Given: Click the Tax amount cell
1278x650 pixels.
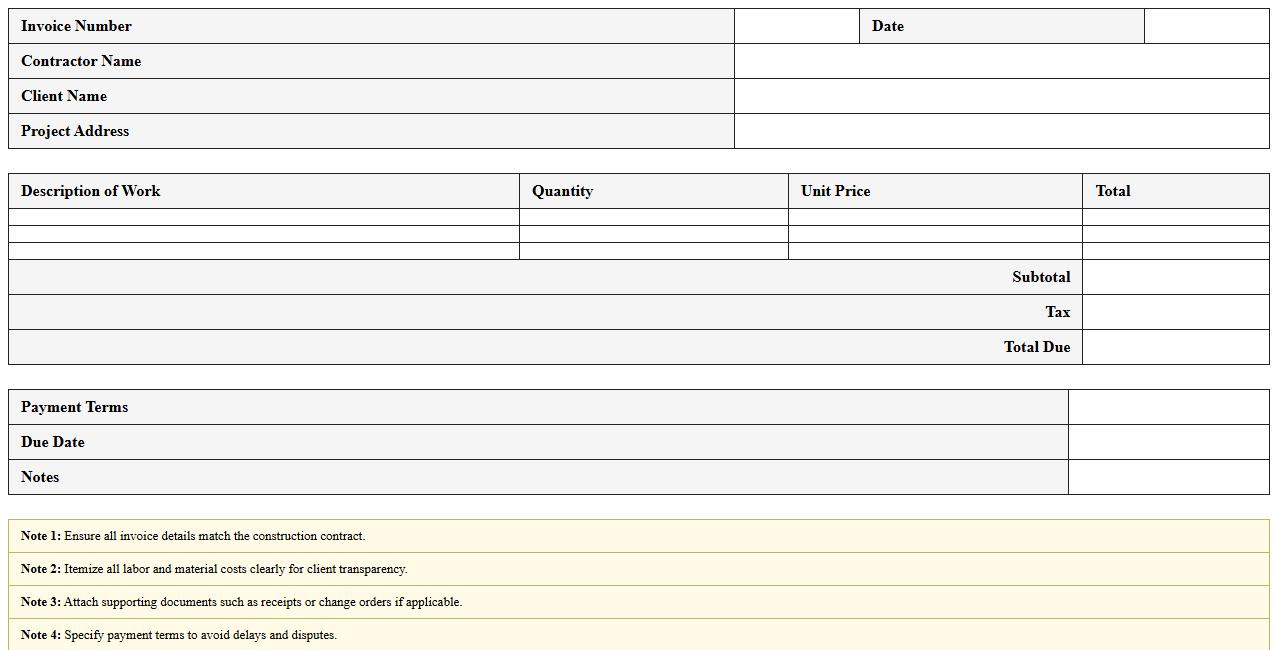Looking at the screenshot, I should [1175, 312].
